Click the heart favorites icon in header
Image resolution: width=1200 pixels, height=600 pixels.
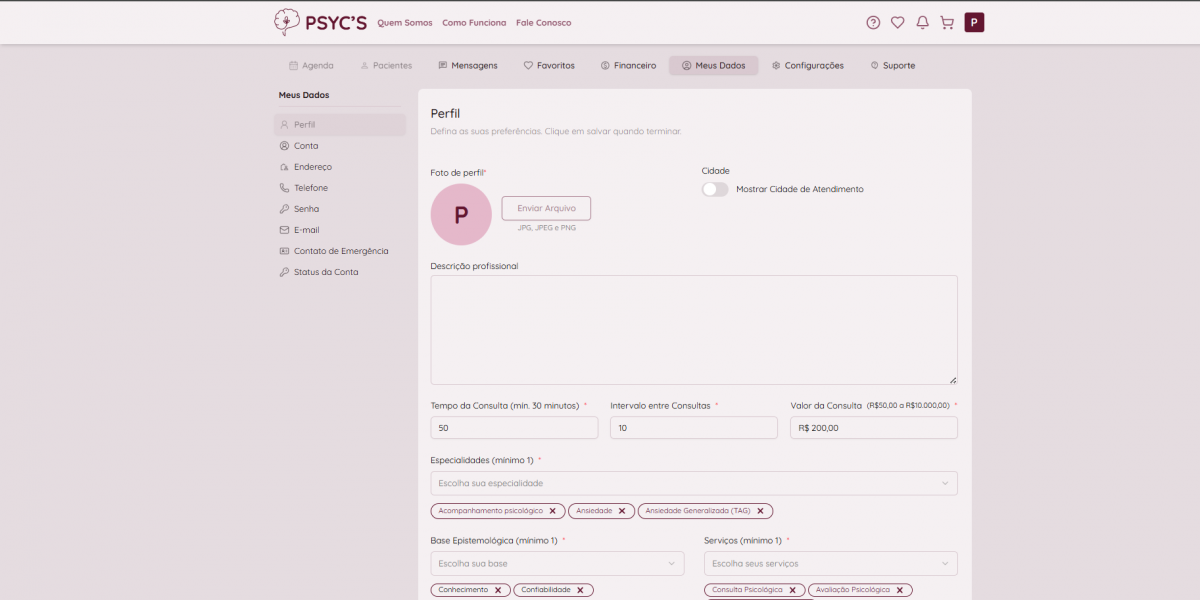[x=897, y=22]
